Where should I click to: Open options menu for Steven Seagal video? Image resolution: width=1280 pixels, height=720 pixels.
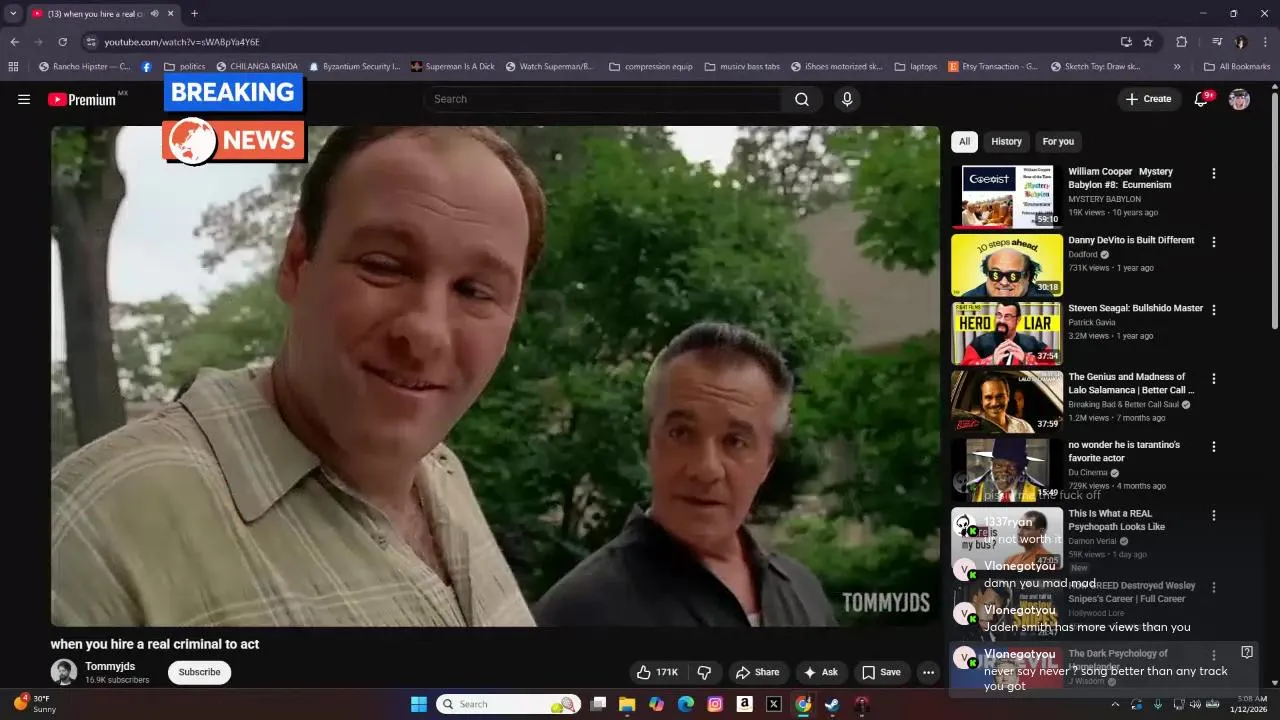click(x=1214, y=310)
